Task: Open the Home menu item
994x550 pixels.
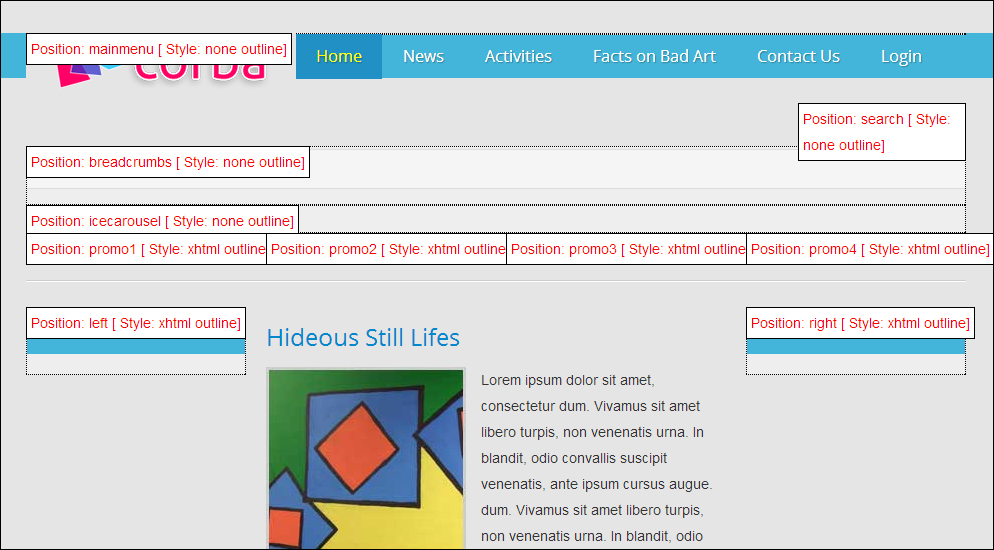Action: point(339,56)
